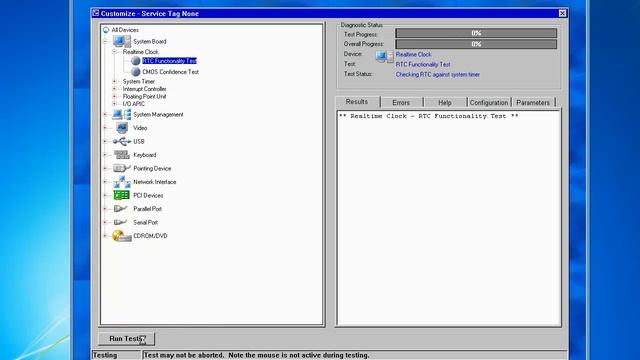Screen dimensions: 640x360
Task: Select the System Management icon
Action: point(122,114)
